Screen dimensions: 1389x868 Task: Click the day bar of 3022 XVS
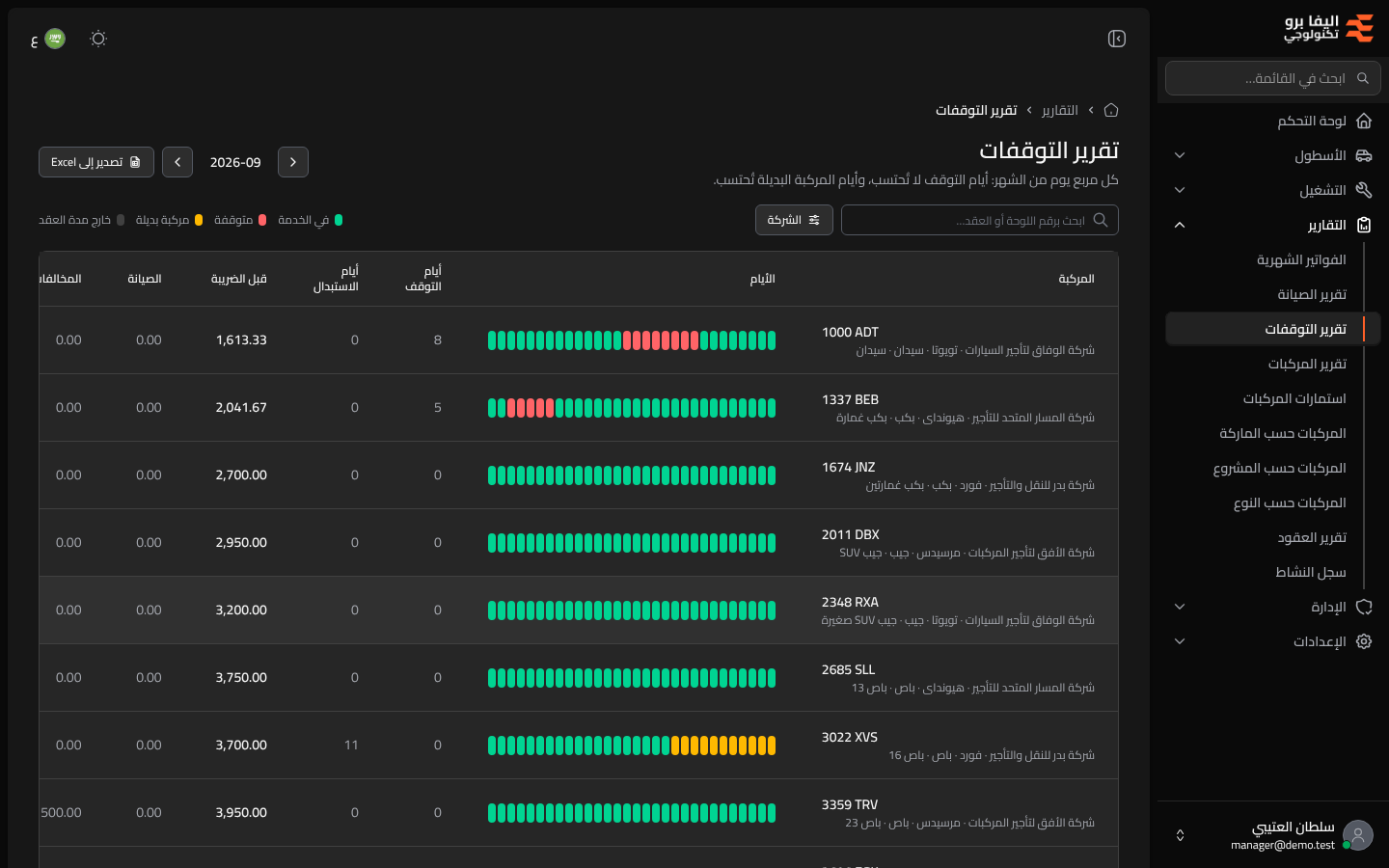[x=632, y=746]
